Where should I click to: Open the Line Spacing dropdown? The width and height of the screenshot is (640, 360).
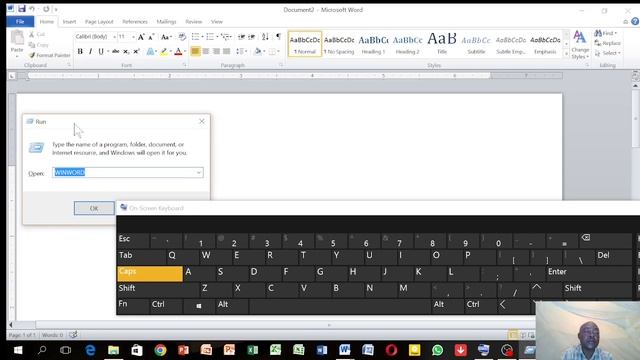[241, 51]
